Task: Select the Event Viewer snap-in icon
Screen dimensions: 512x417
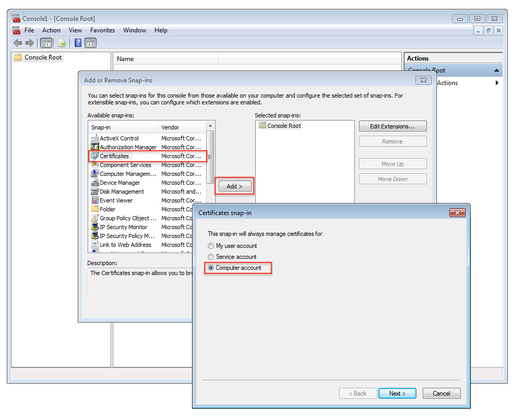Action: click(x=95, y=200)
